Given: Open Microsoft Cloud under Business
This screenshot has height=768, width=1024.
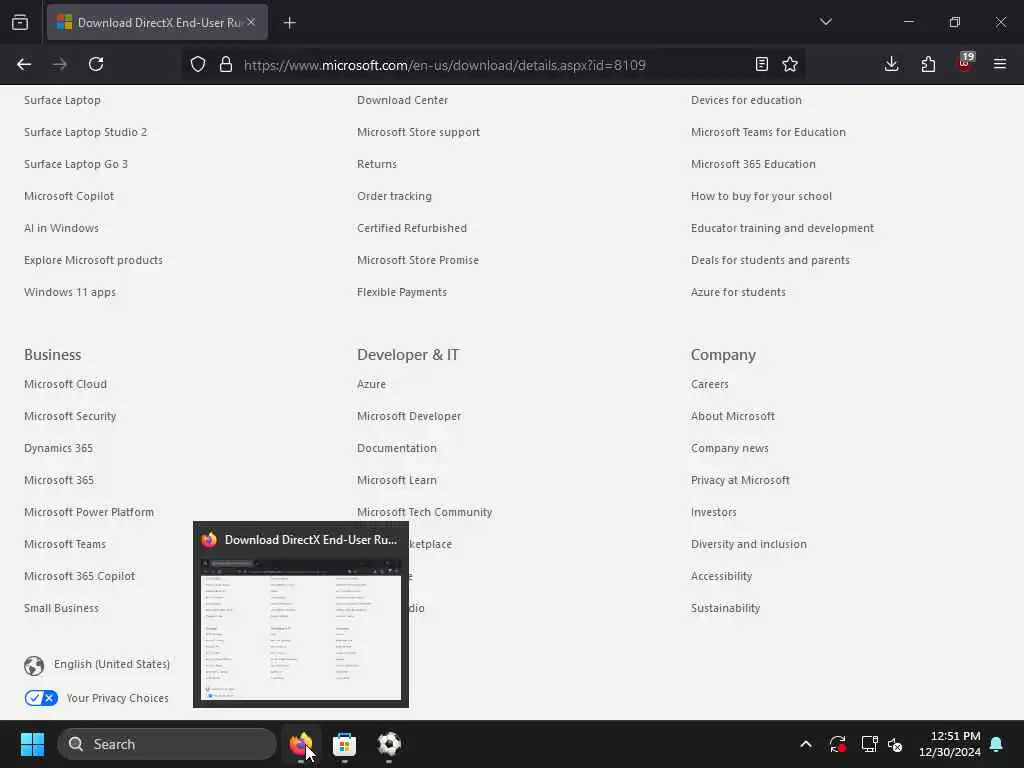Looking at the screenshot, I should [x=65, y=384].
